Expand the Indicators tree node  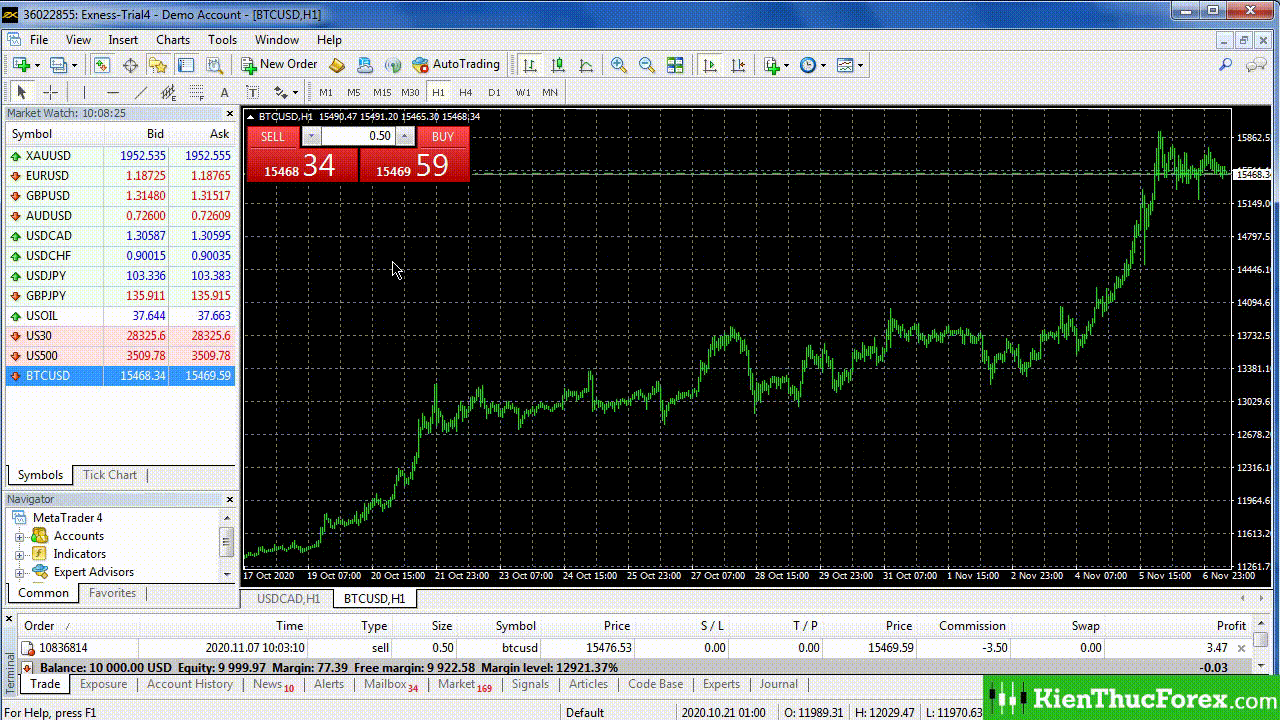(19, 555)
